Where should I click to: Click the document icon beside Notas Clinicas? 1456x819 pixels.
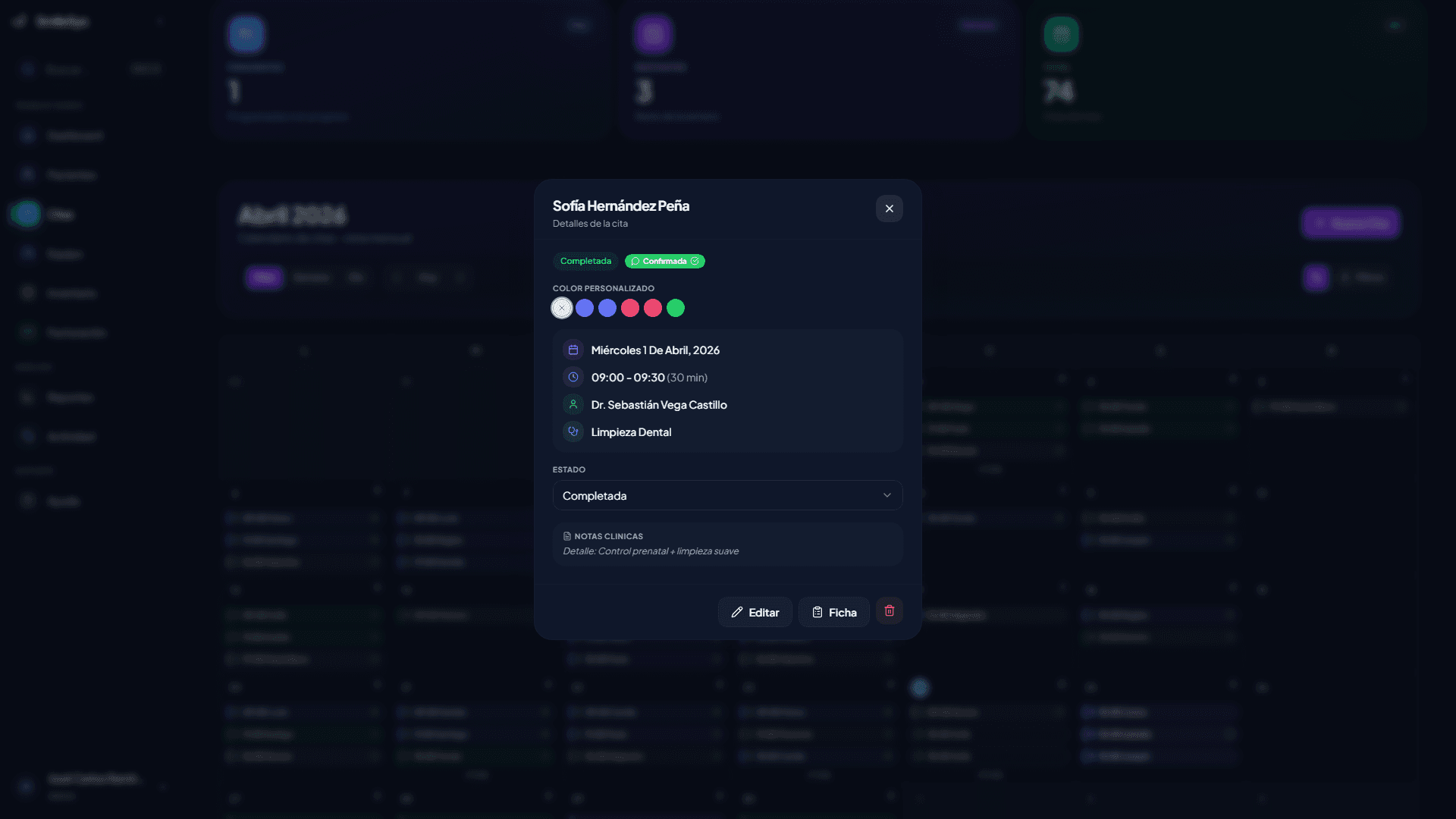566,536
